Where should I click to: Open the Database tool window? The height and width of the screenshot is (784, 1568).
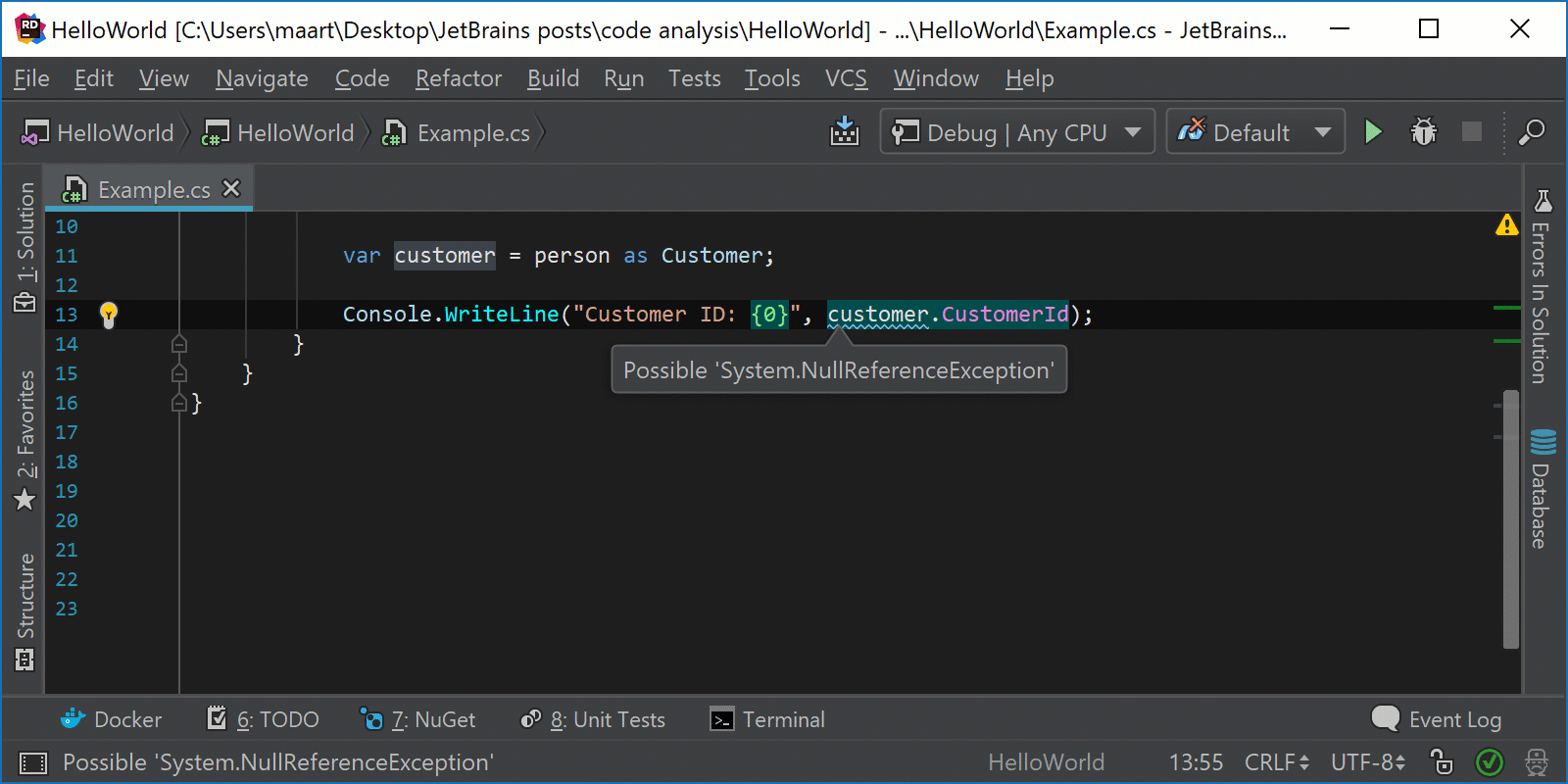(x=1542, y=488)
